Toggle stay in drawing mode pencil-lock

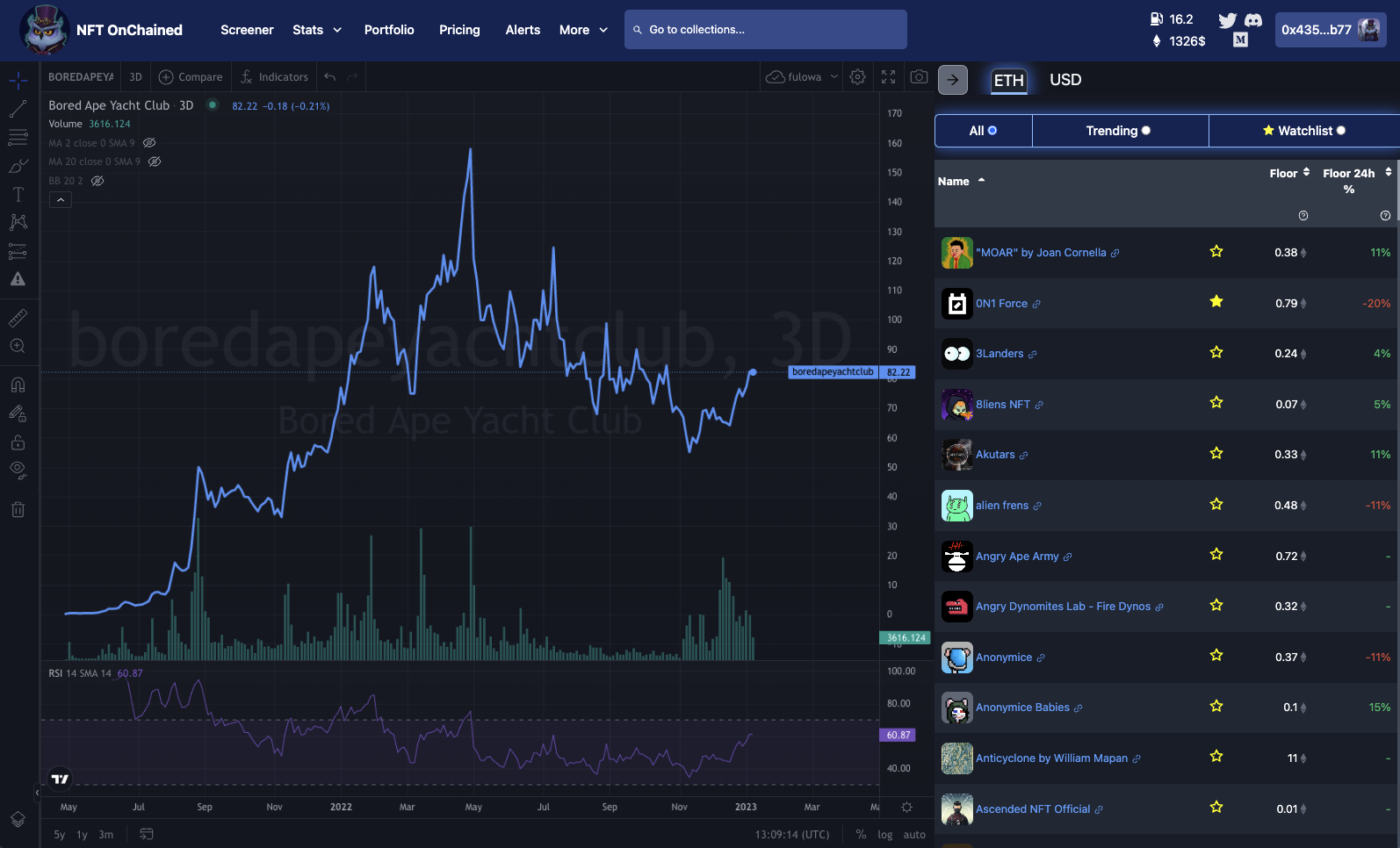18,413
